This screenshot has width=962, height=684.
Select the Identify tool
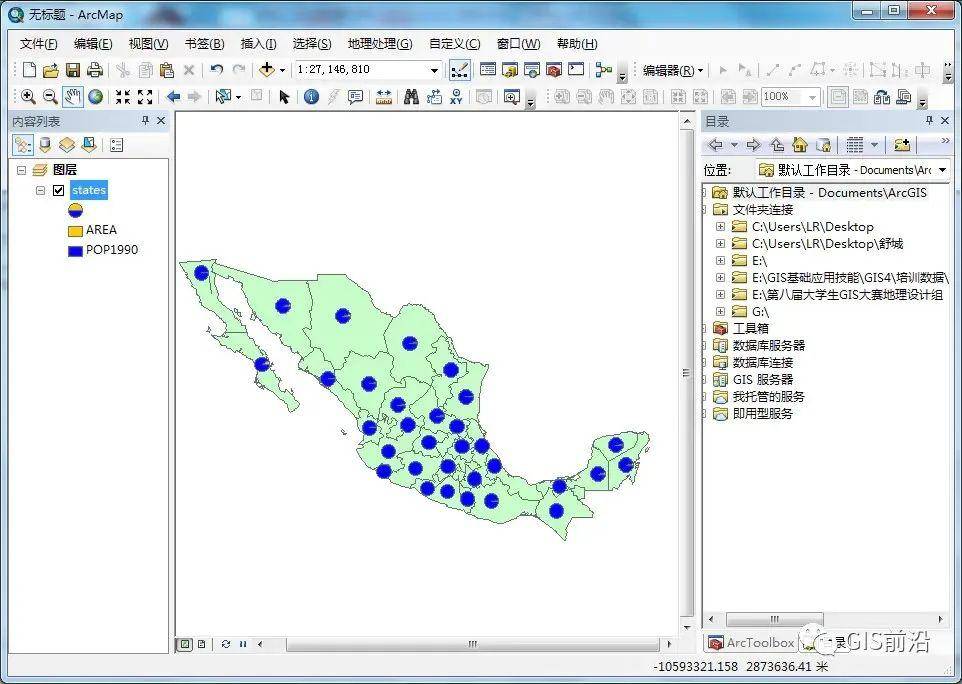point(311,97)
